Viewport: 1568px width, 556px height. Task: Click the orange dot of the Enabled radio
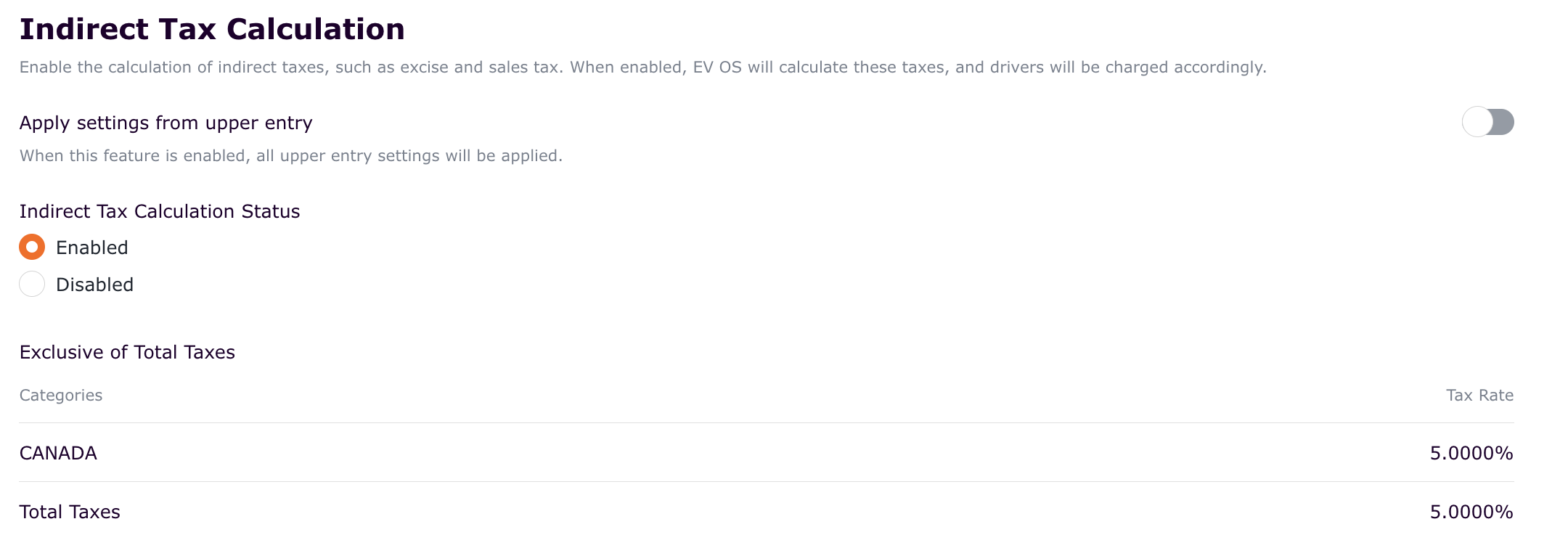pos(32,248)
